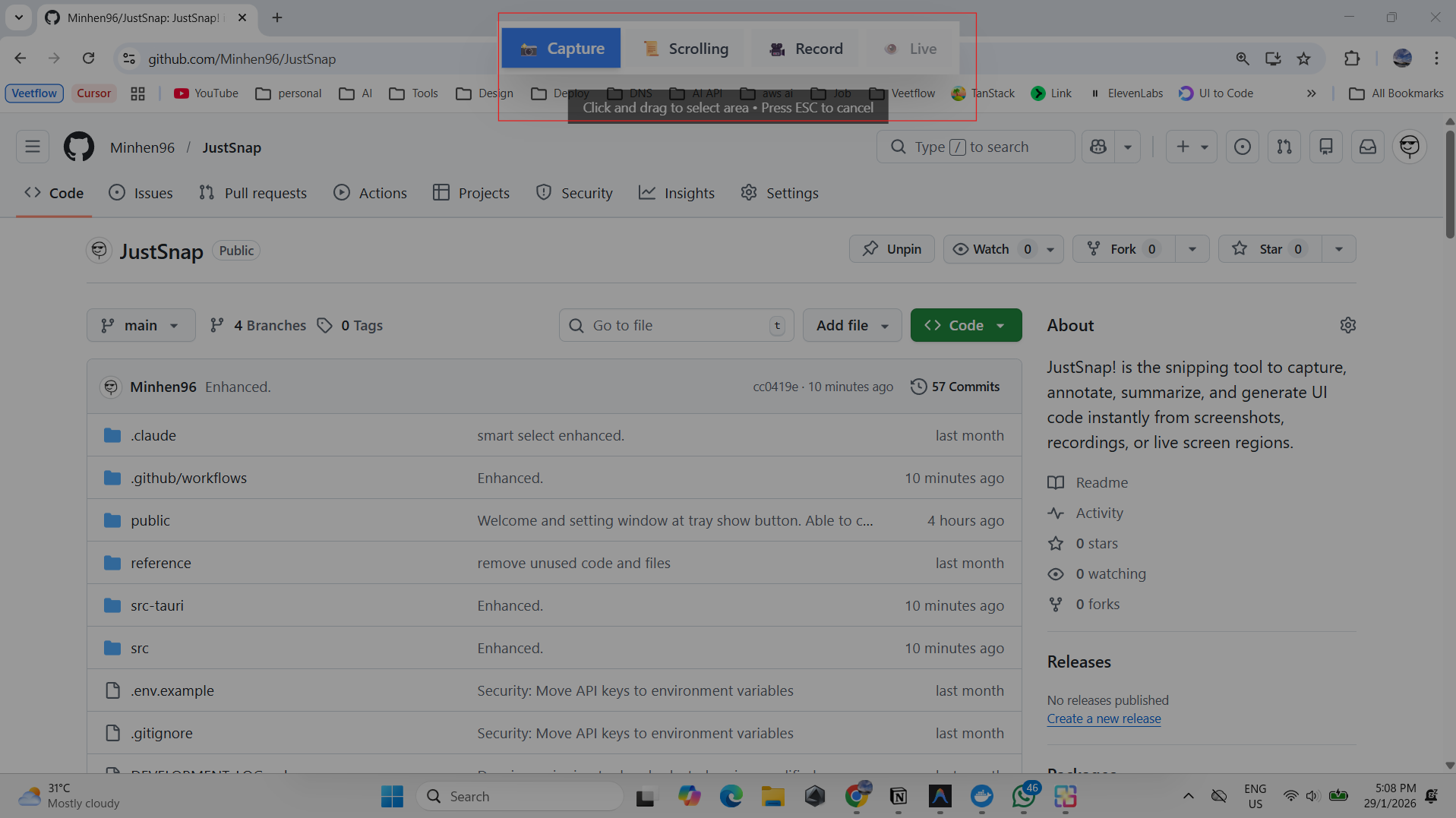This screenshot has width=1456, height=818.
Task: Bookmark this page with star icon
Action: click(x=1303, y=58)
